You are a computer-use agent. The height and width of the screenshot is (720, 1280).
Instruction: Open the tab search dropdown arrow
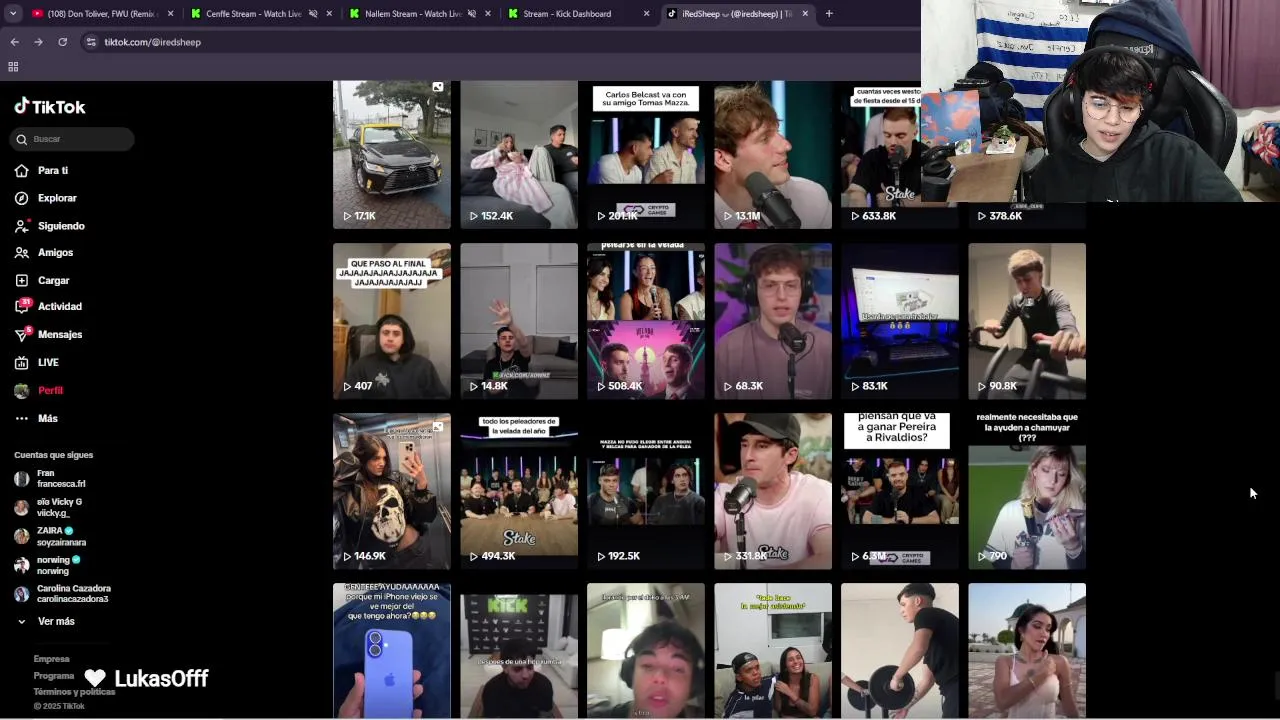[13, 14]
